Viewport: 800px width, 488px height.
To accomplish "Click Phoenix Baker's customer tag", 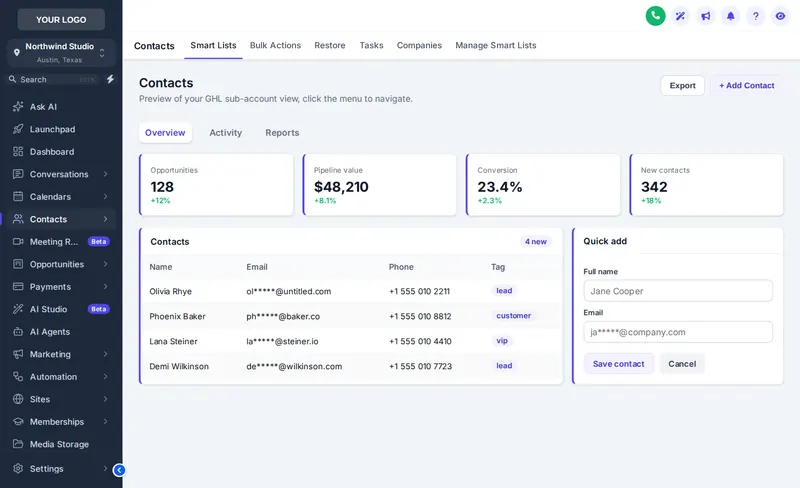I will 513,316.
